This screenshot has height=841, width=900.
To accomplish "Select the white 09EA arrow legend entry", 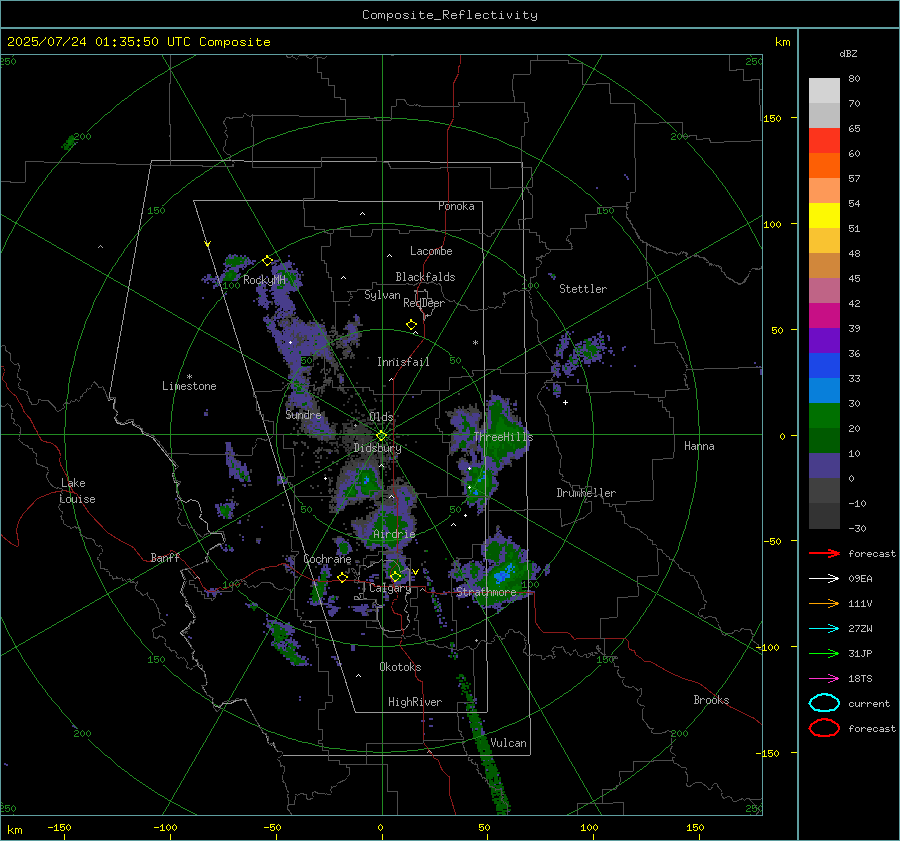I will pos(824,579).
